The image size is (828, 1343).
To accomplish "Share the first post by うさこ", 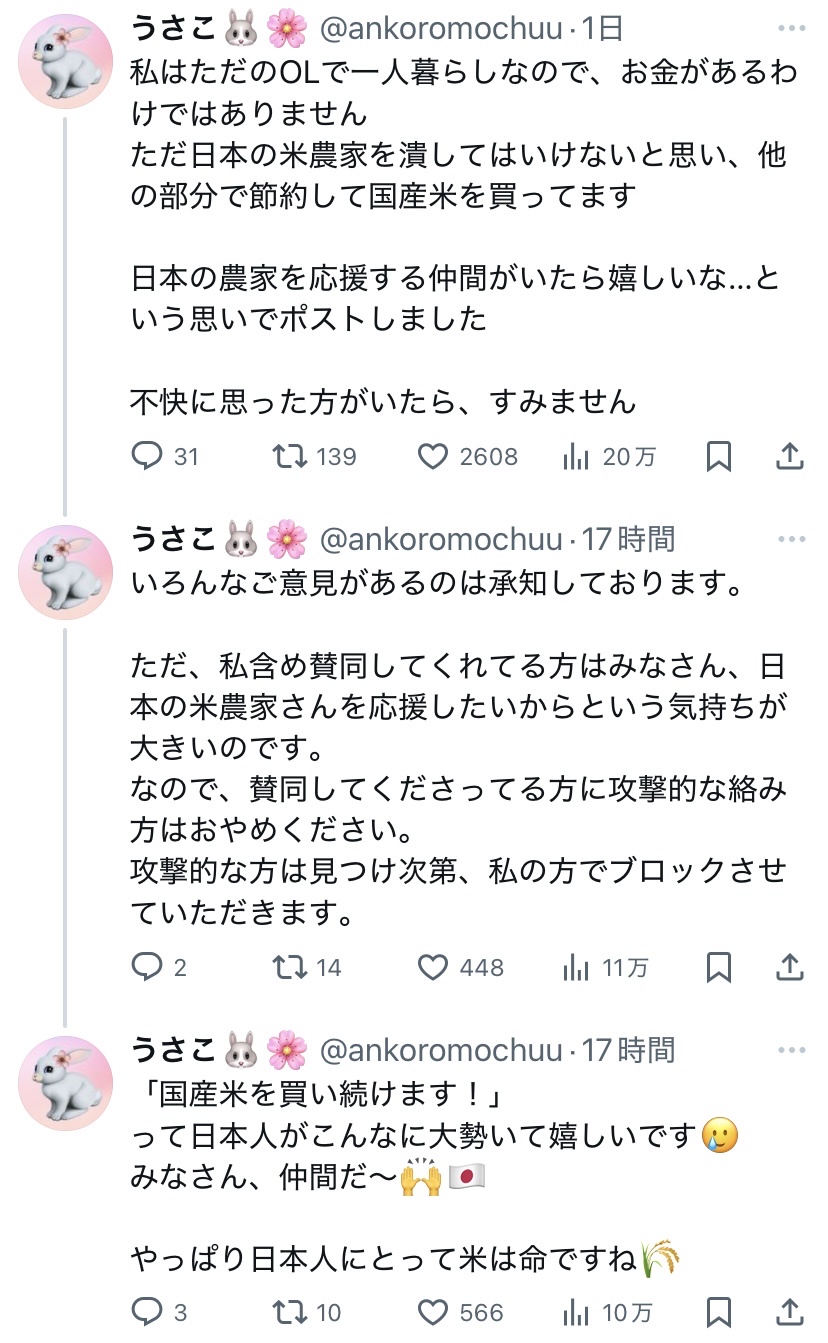I will click(790, 457).
